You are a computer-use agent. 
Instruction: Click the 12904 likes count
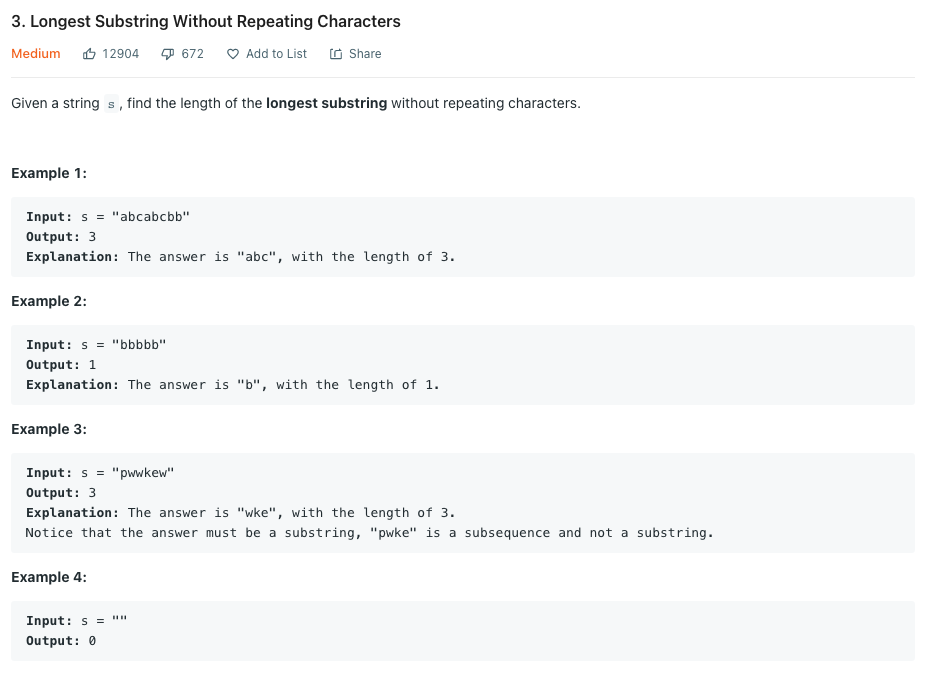tap(121, 54)
